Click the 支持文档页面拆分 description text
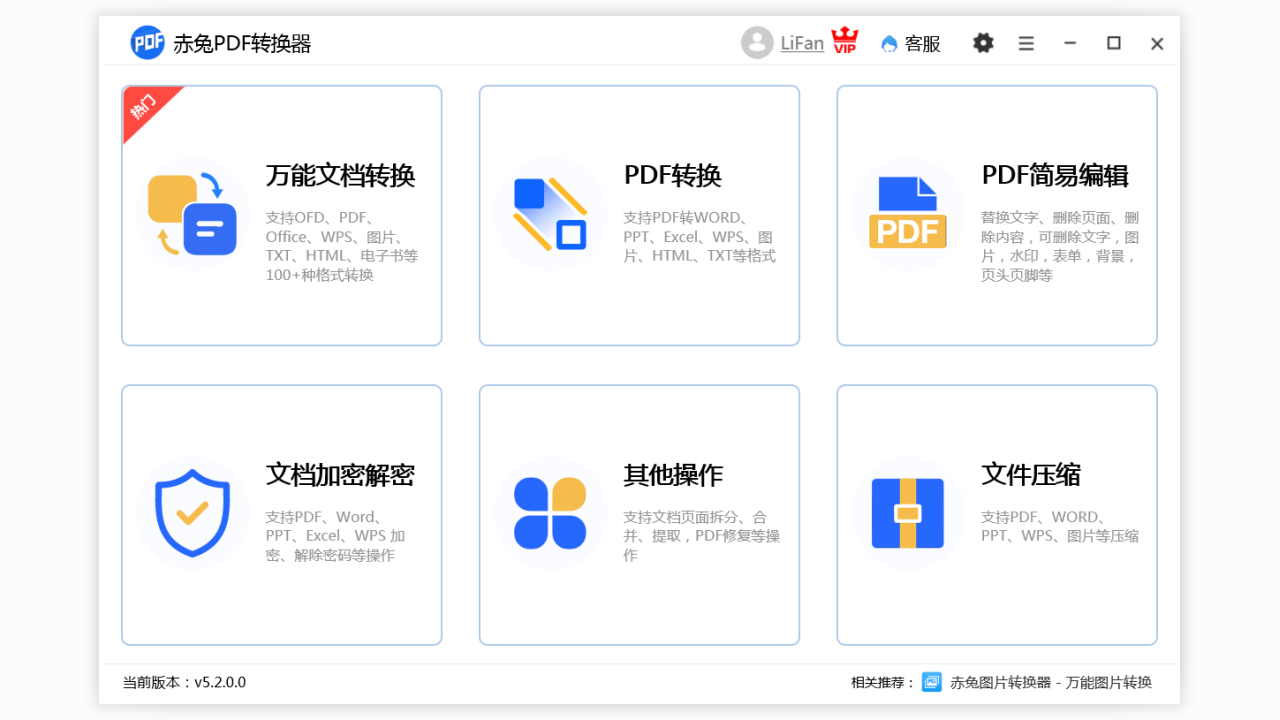 701,536
